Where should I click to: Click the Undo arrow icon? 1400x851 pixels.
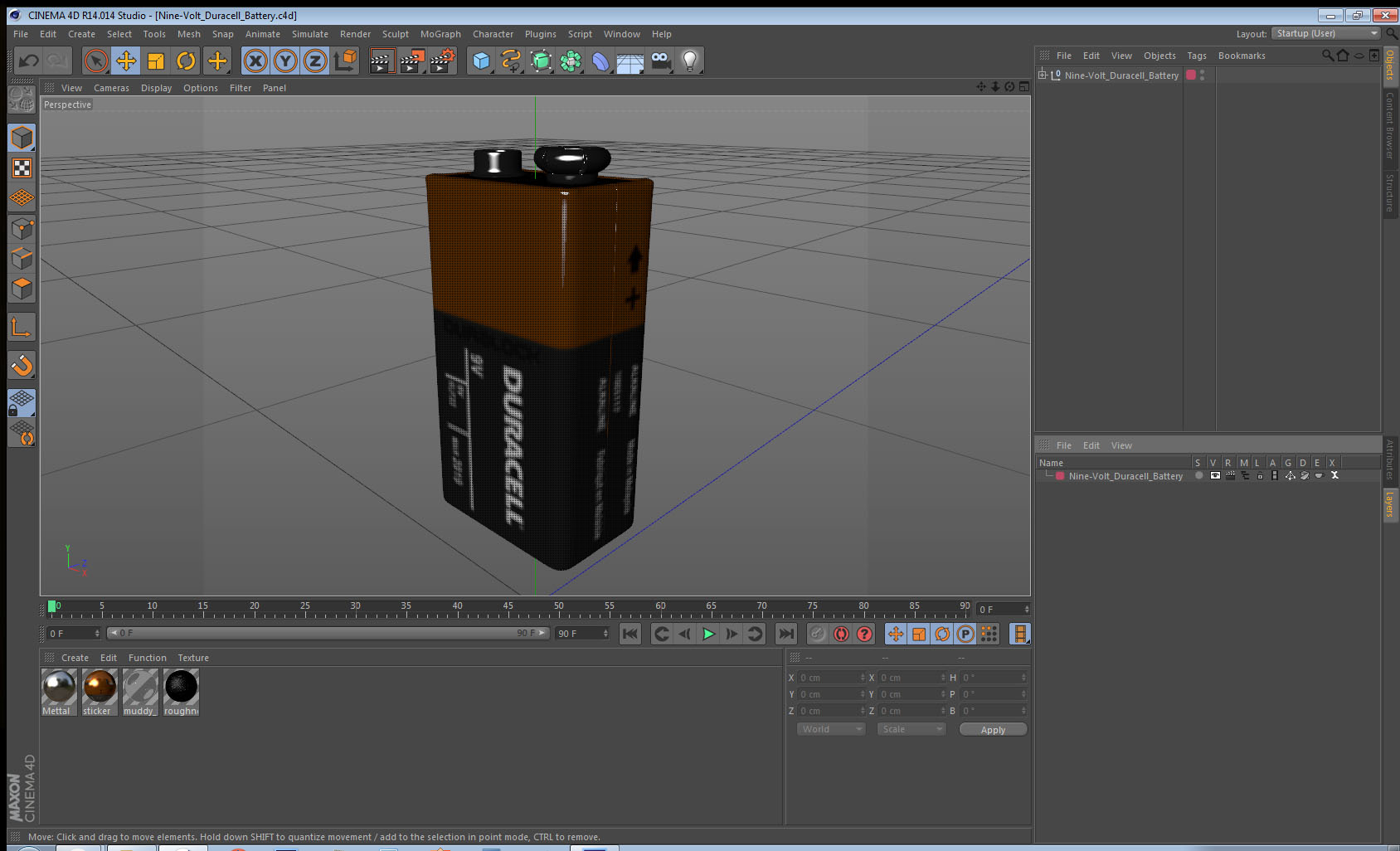click(x=29, y=61)
